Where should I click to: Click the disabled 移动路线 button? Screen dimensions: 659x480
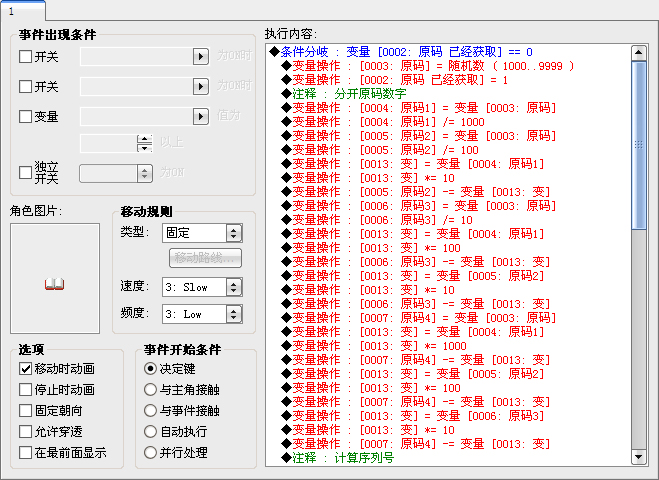point(205,258)
